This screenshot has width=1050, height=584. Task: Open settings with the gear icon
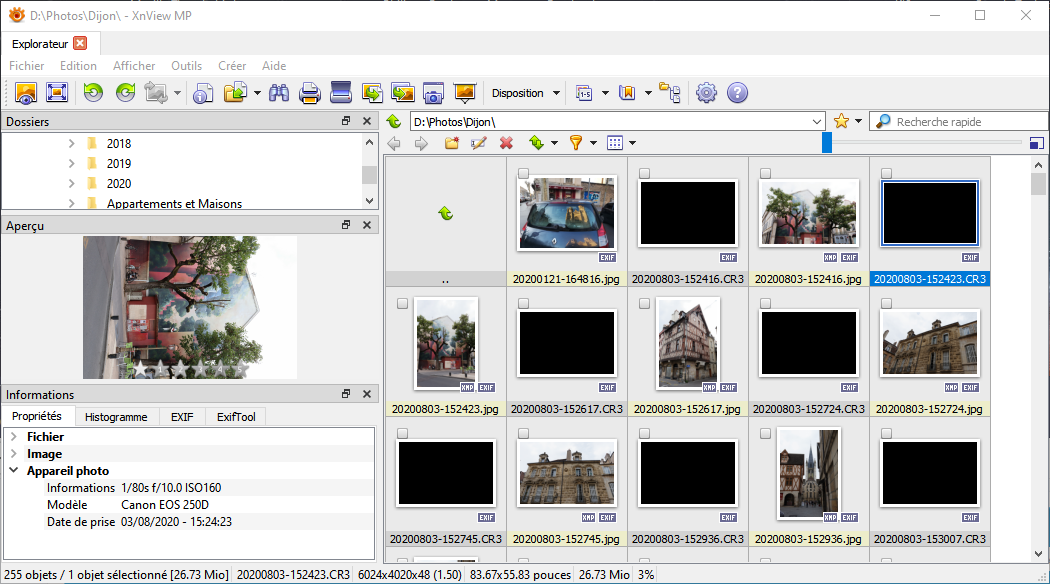pos(706,93)
